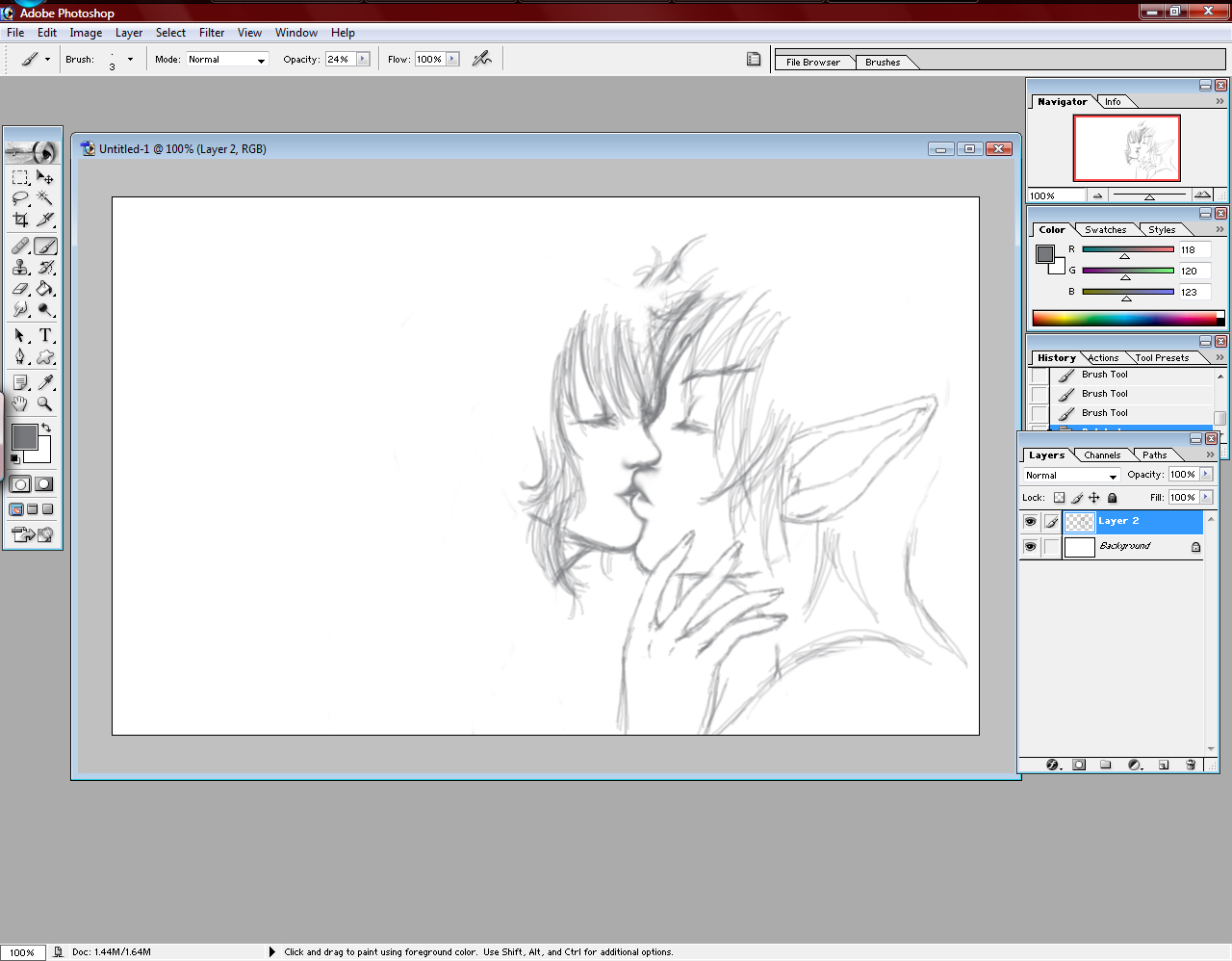Screen dimensions: 1232x961
Task: Pick the Paint Bucket tool
Action: click(x=44, y=289)
